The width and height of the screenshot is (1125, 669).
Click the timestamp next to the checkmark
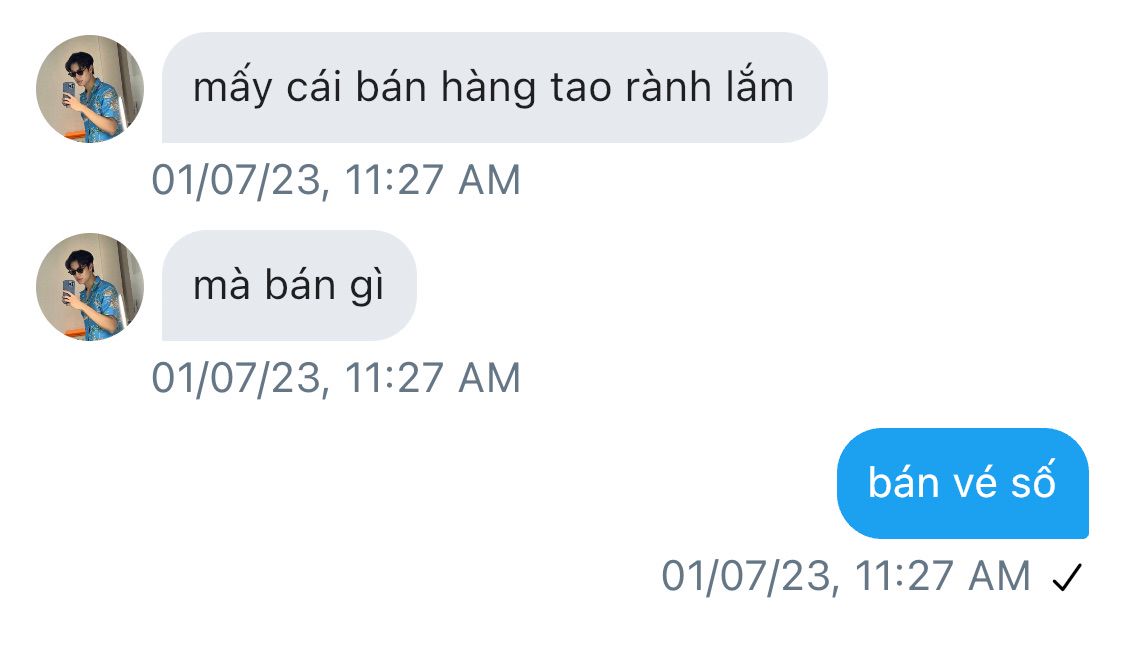pos(846,576)
